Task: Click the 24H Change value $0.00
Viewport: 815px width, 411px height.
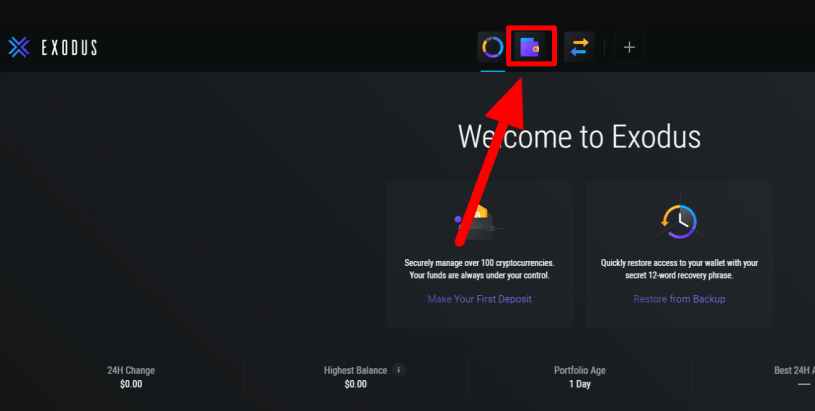Action: coord(131,384)
